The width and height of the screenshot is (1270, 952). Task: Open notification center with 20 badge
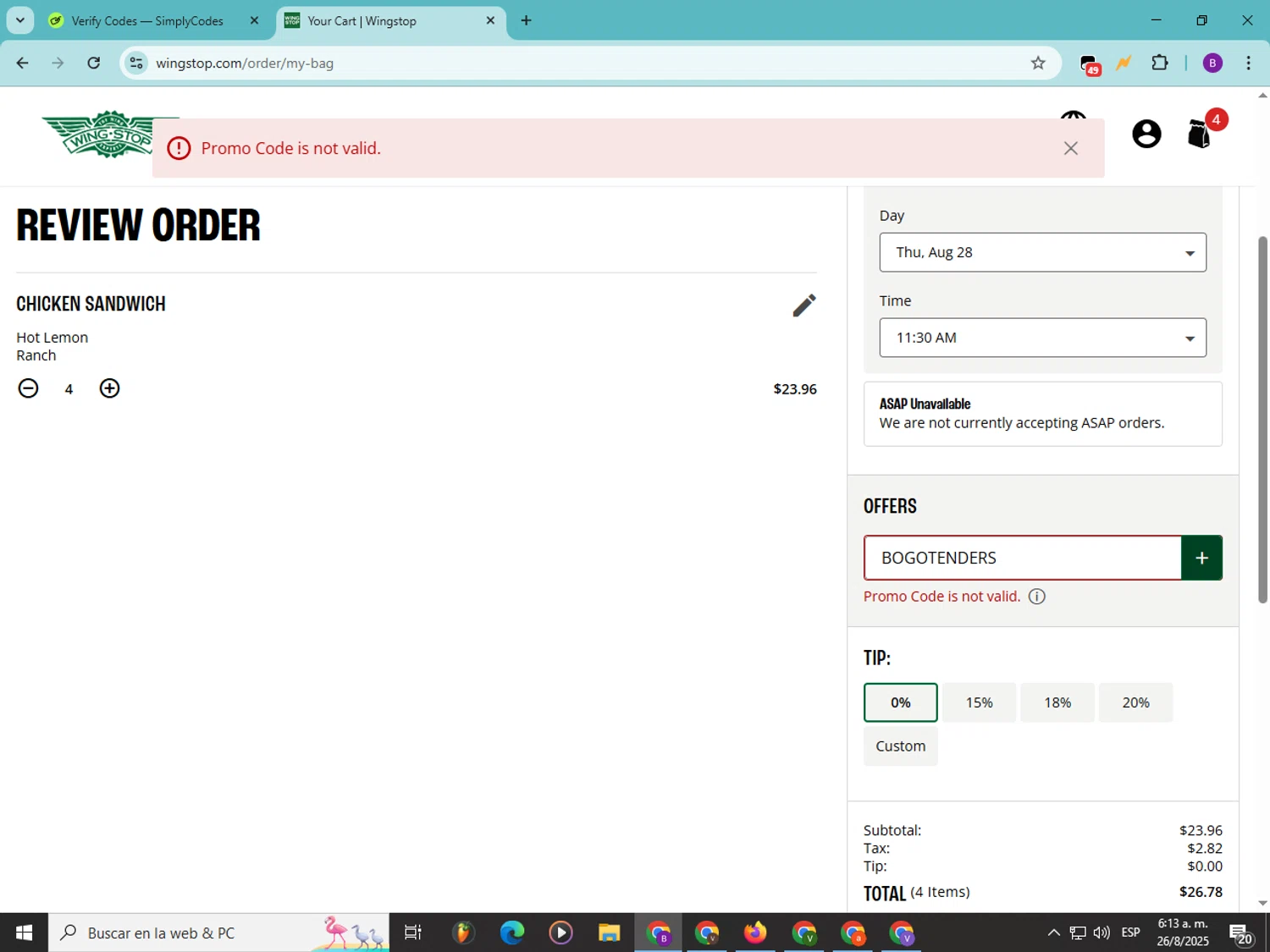pos(1240,933)
